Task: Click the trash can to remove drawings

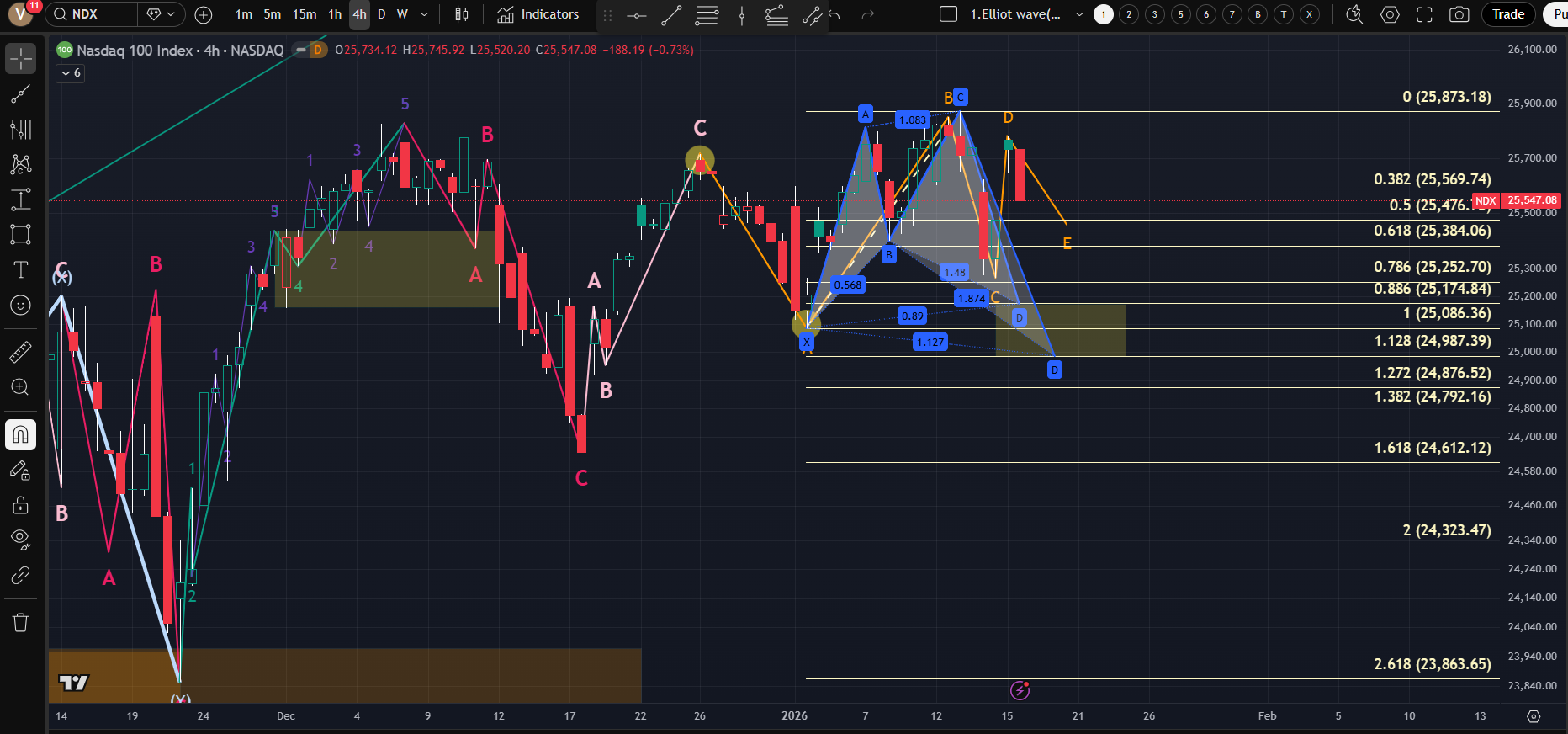Action: pos(20,622)
